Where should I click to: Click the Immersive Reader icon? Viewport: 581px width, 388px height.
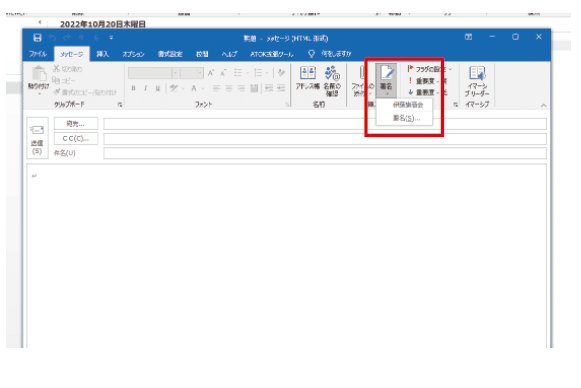[477, 81]
